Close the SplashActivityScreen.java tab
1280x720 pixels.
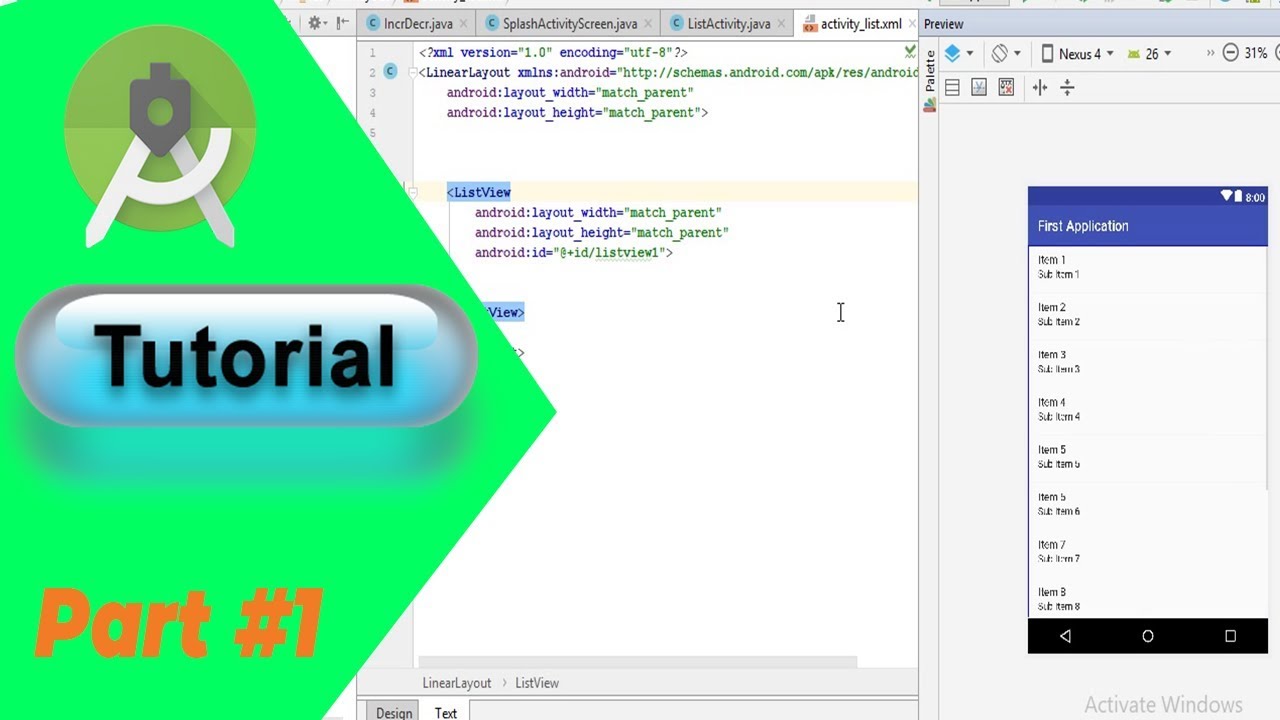(647, 24)
